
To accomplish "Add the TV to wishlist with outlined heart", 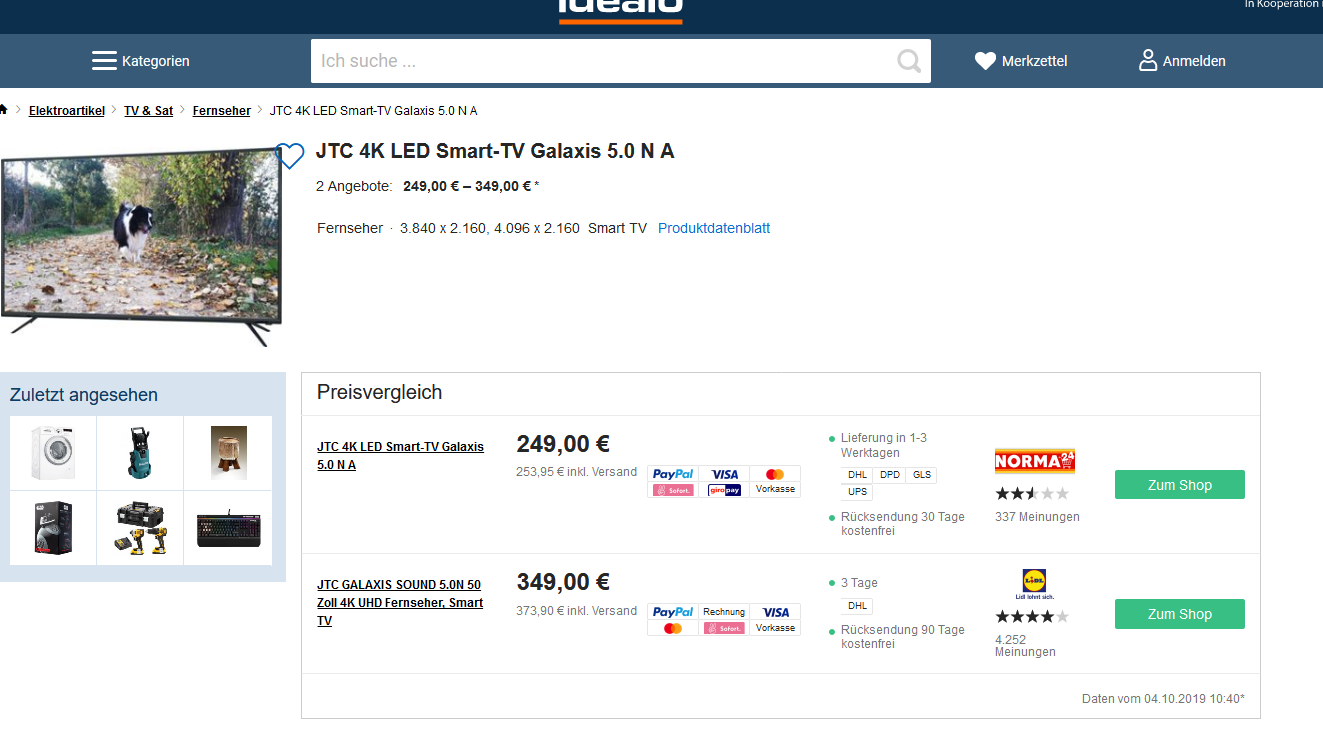I will click(x=290, y=156).
